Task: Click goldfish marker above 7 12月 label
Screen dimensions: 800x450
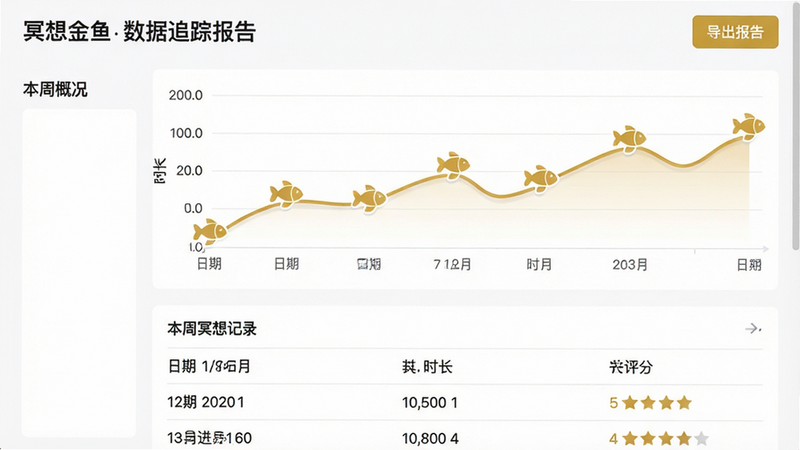Action: [453, 165]
